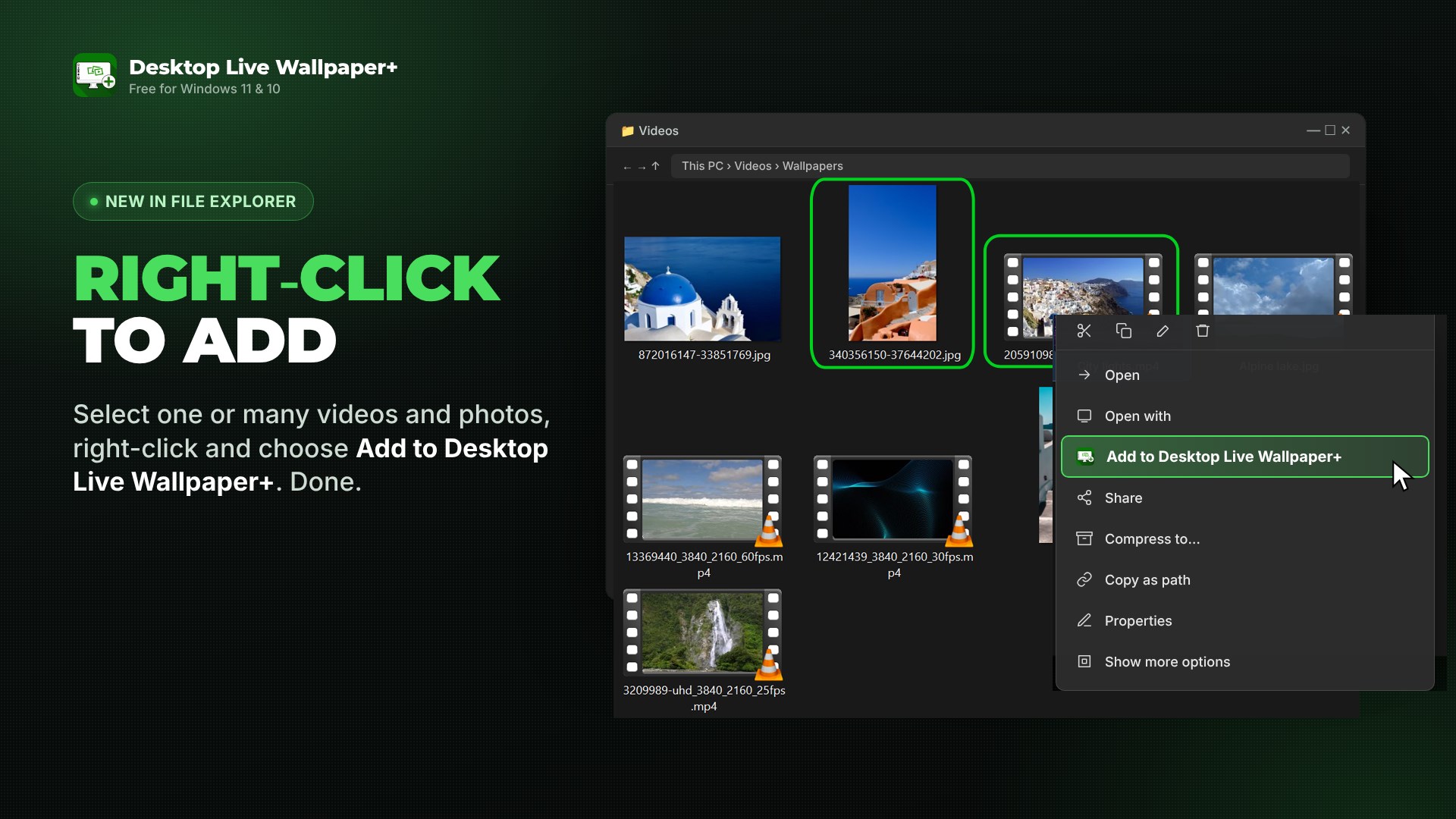
Task: Click the back arrow in Videos window
Action: coord(627,167)
